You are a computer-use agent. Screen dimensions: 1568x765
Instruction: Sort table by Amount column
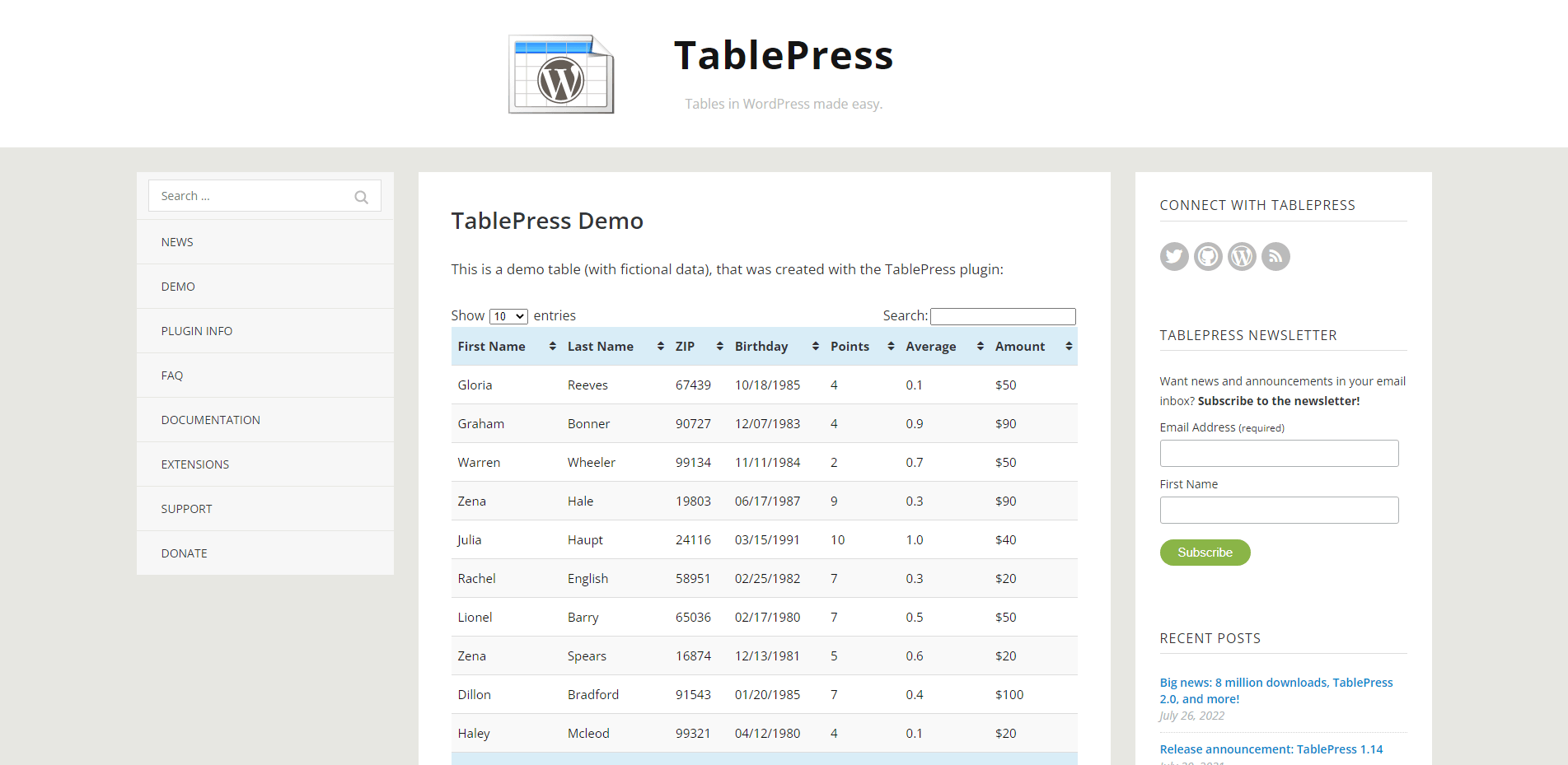tap(1033, 347)
